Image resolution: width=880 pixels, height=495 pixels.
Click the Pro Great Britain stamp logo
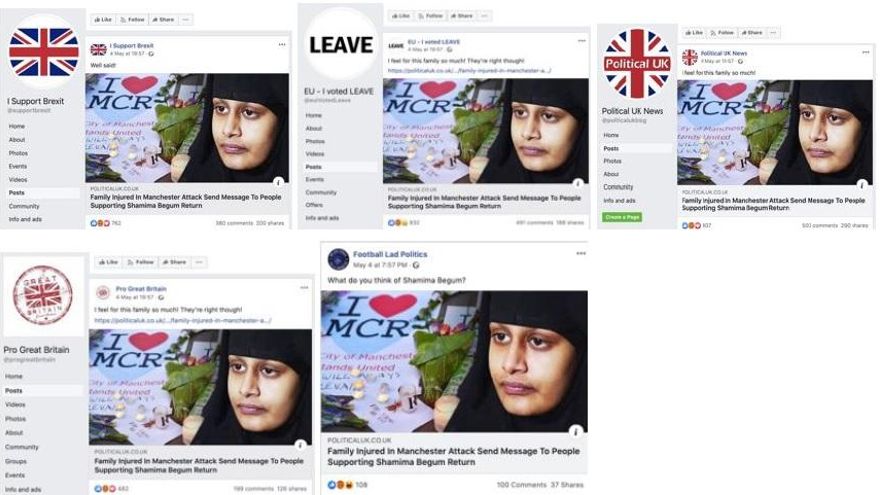point(43,295)
